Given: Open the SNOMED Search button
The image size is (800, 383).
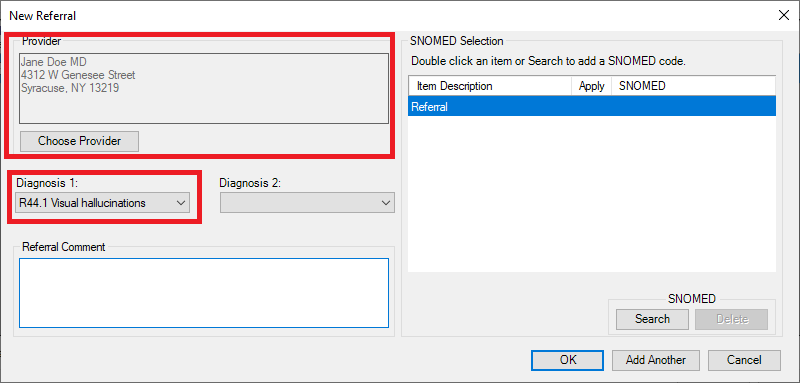Looking at the screenshot, I should [x=652, y=319].
